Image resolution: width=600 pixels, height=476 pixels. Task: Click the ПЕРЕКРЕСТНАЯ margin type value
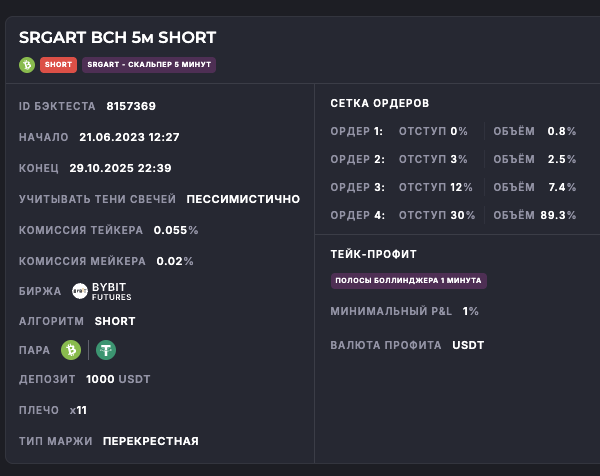(151, 441)
